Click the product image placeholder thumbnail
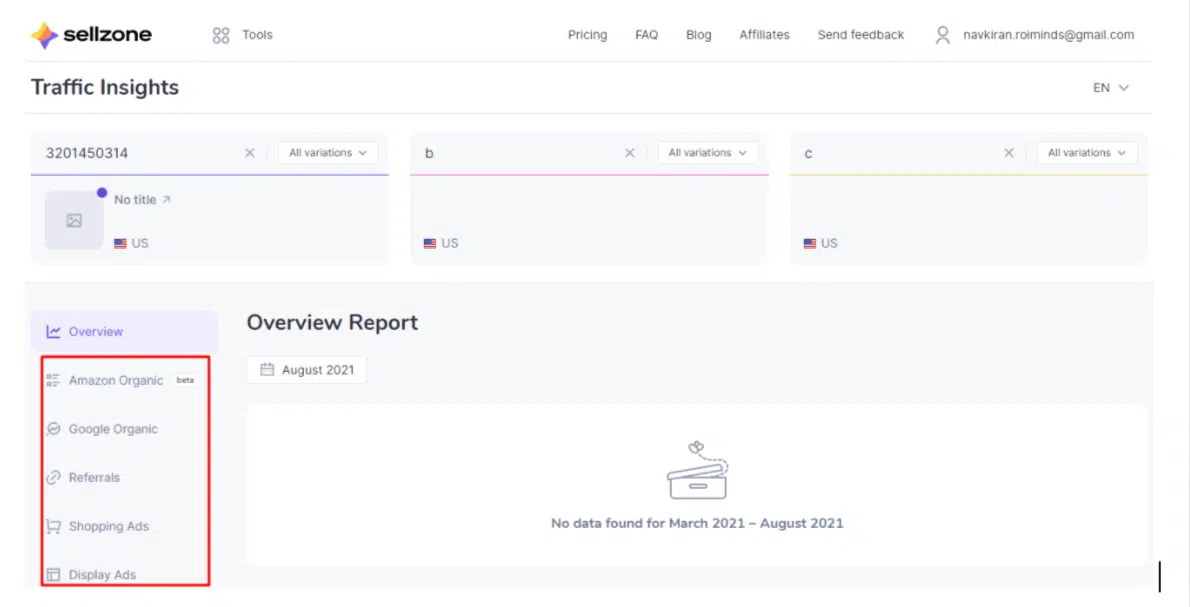 pyautogui.click(x=74, y=220)
